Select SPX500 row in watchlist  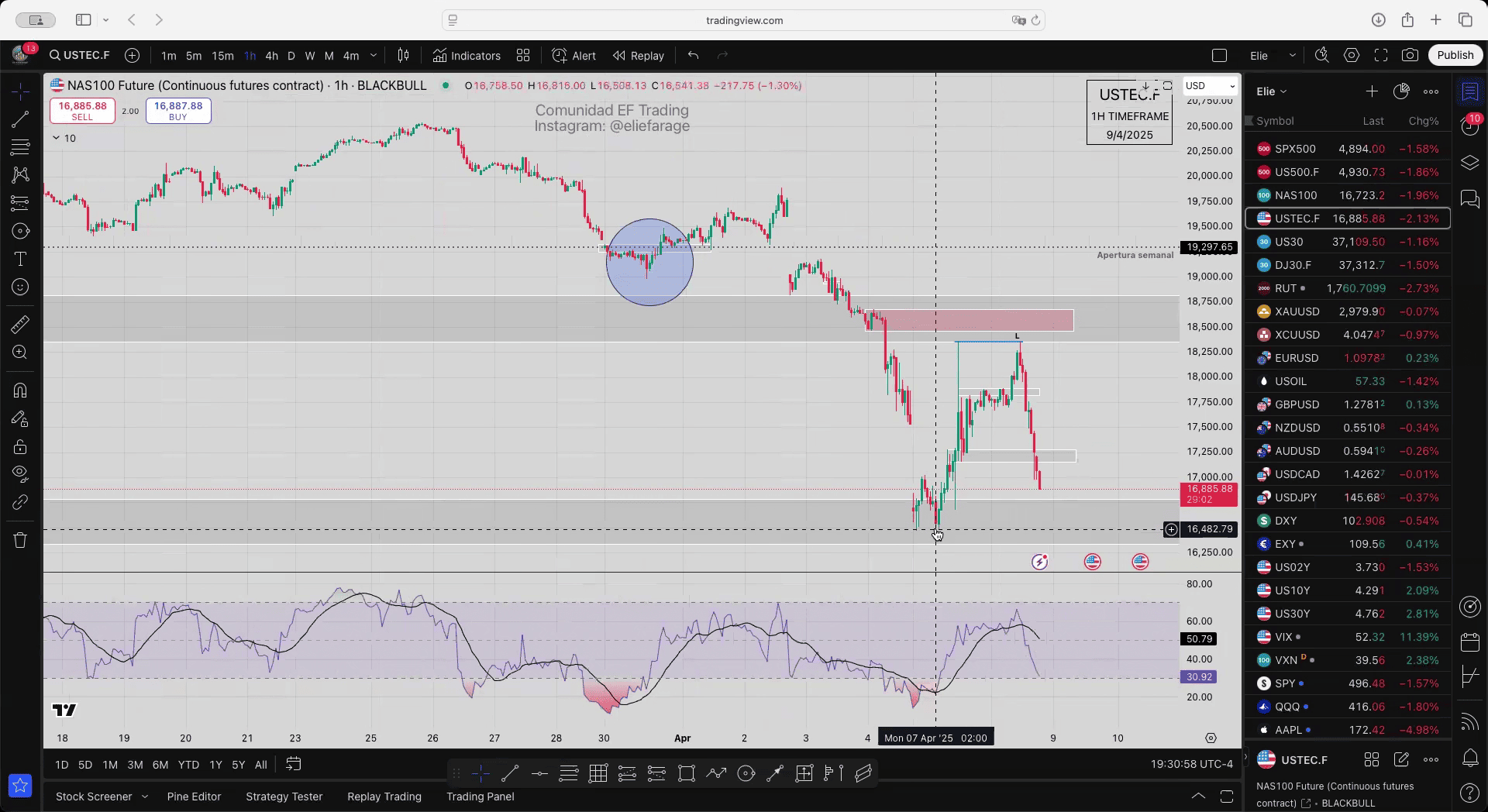click(x=1347, y=149)
